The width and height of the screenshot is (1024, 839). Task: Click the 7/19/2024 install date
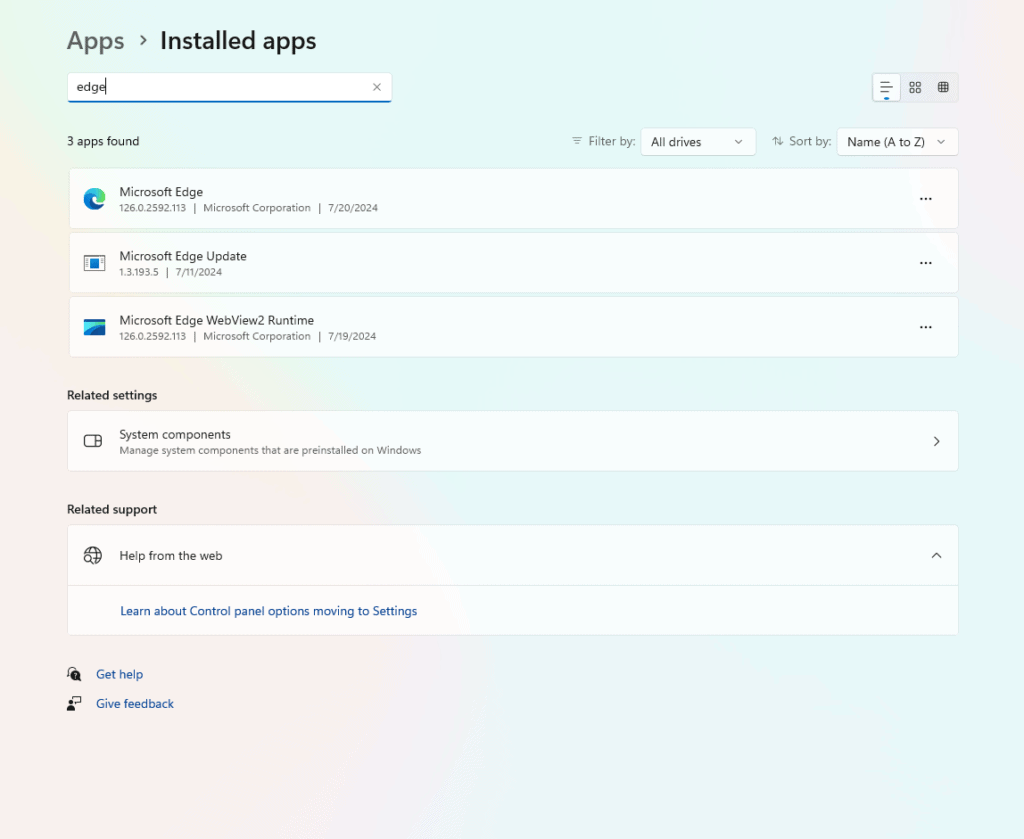point(352,336)
